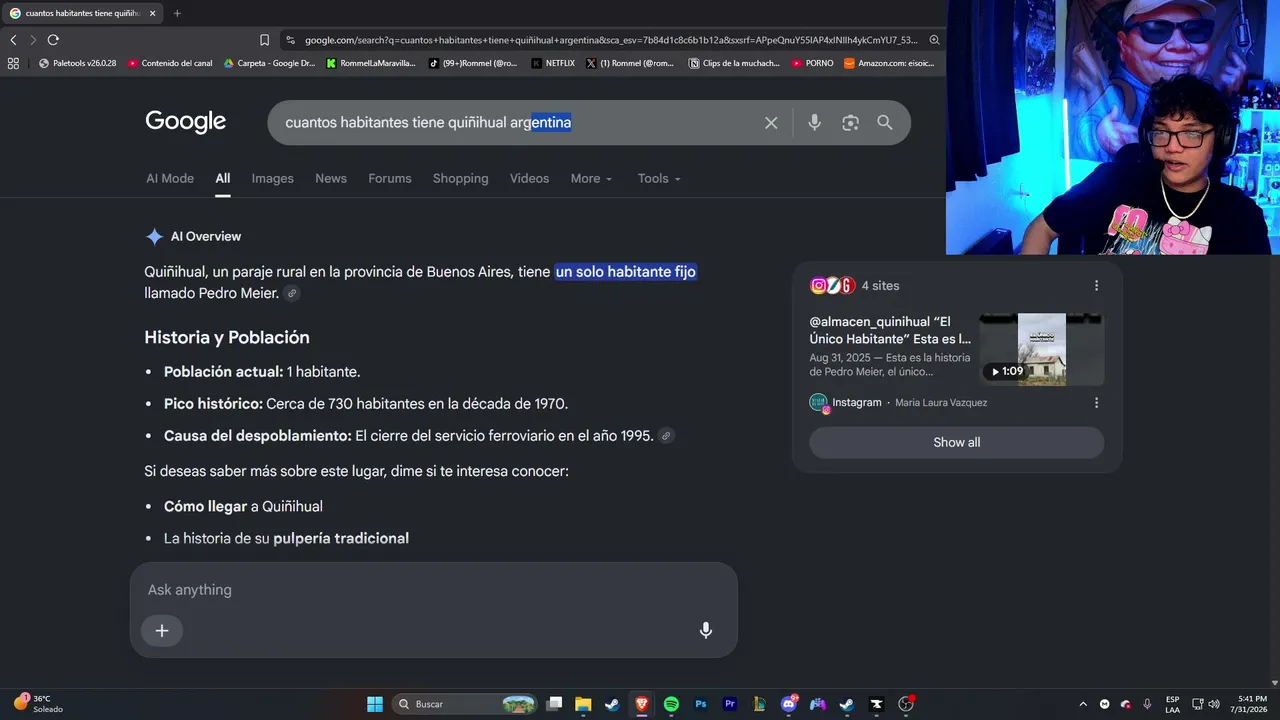
Task: Open Premiere Pro from the taskbar
Action: click(730, 704)
